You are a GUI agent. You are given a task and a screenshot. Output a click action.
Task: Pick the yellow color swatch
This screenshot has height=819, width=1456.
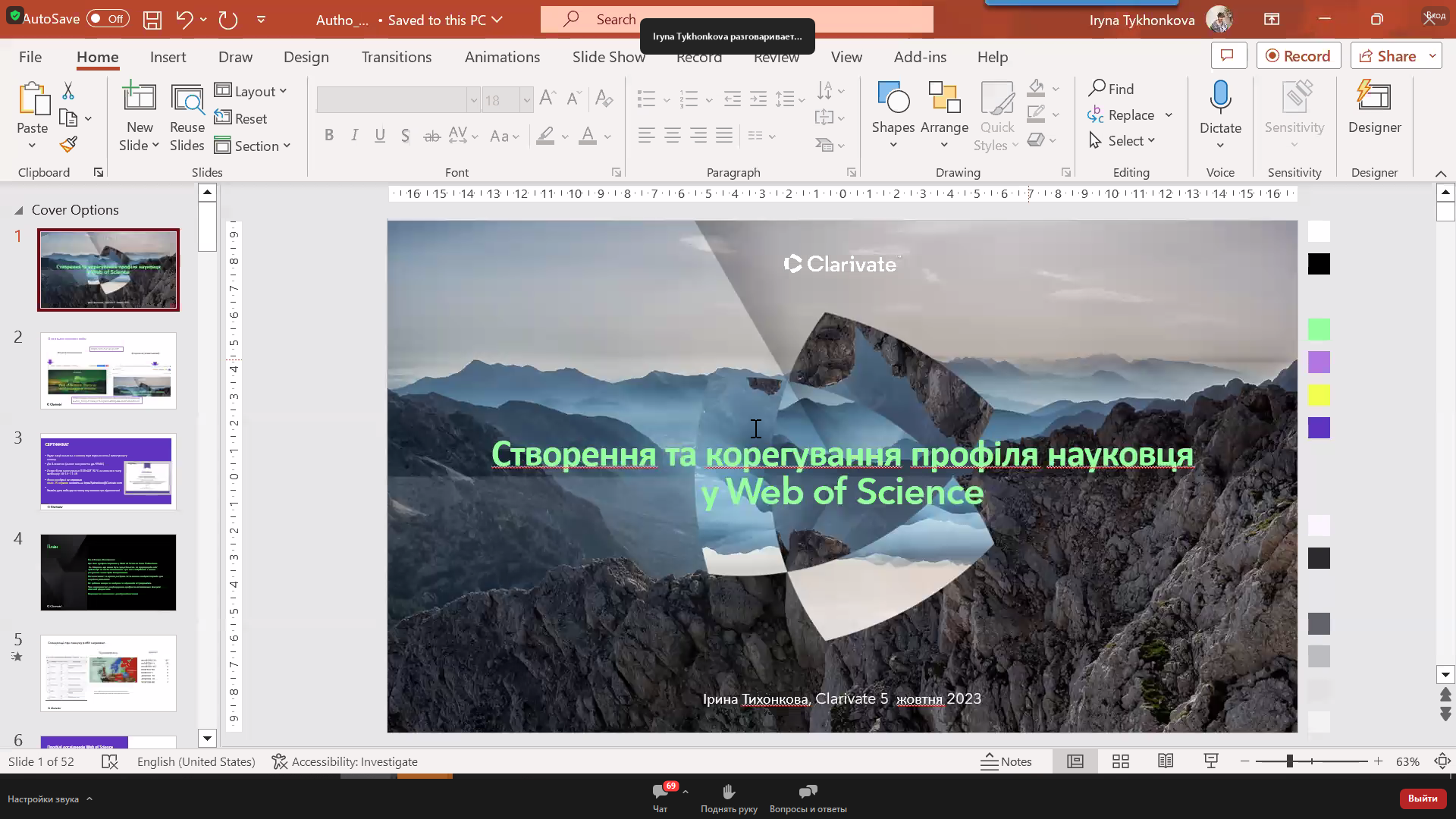click(1319, 395)
